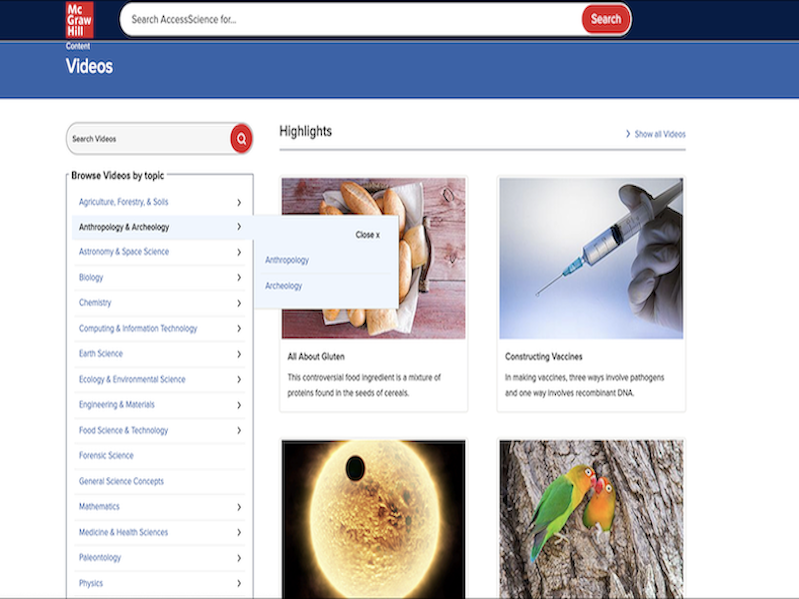Expand the Biology topic arrow
This screenshot has height=599, width=799.
click(239, 278)
